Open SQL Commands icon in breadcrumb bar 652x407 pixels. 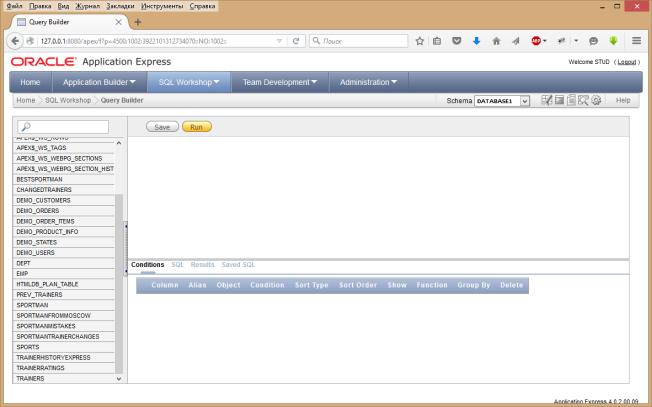pos(559,100)
